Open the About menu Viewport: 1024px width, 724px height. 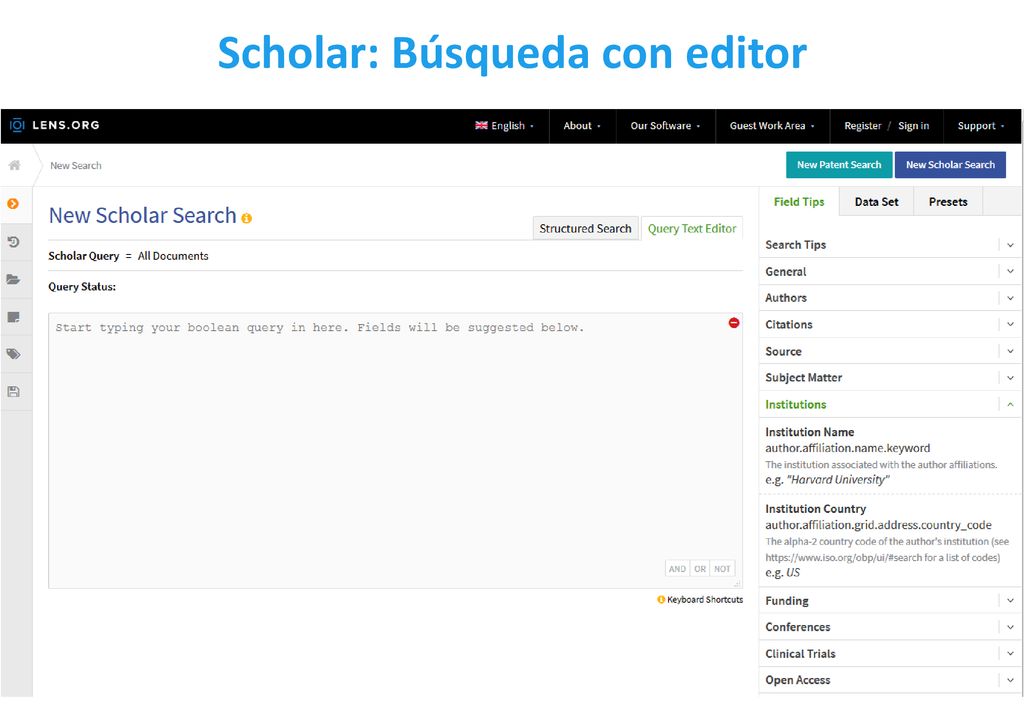[582, 125]
